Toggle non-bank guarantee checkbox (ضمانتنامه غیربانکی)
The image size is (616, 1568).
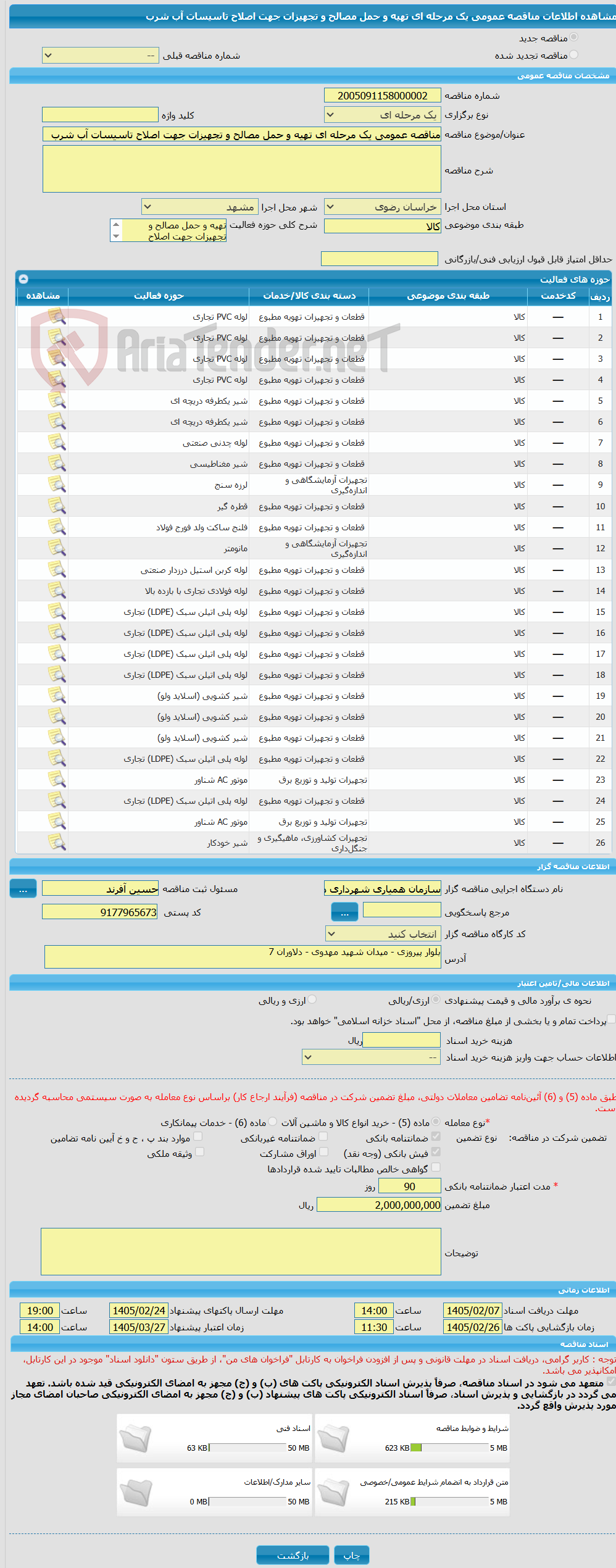tap(323, 1136)
